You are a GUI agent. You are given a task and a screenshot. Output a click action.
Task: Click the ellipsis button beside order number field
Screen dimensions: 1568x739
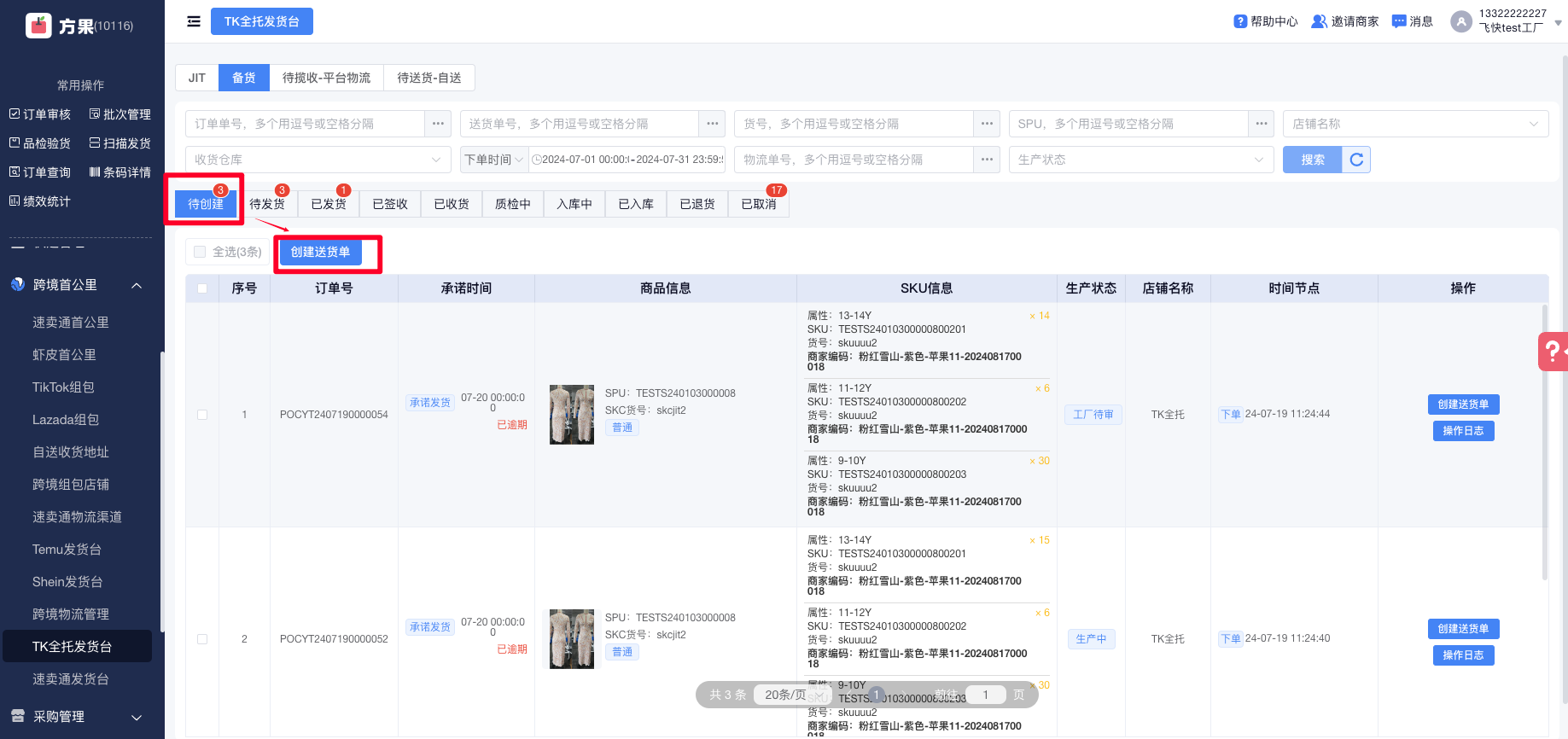[x=438, y=124]
